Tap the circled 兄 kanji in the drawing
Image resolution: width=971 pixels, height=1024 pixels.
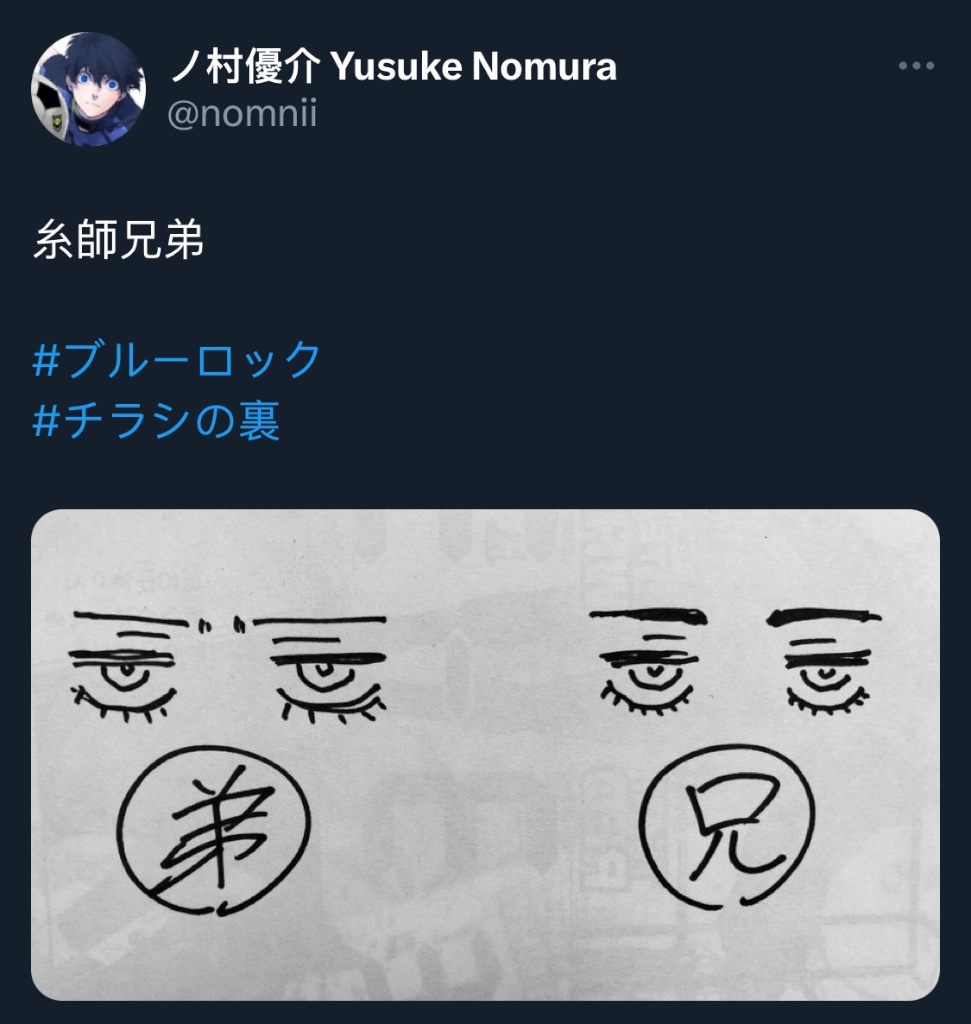pos(727,827)
